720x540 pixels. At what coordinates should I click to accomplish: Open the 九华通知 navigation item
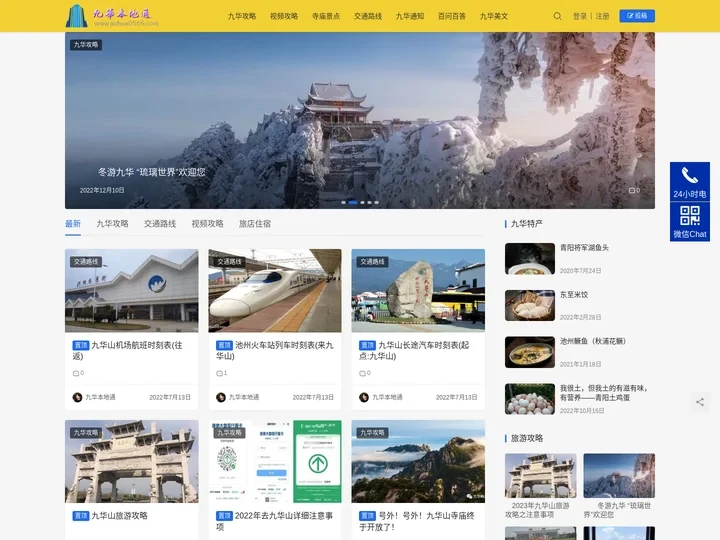tap(410, 16)
